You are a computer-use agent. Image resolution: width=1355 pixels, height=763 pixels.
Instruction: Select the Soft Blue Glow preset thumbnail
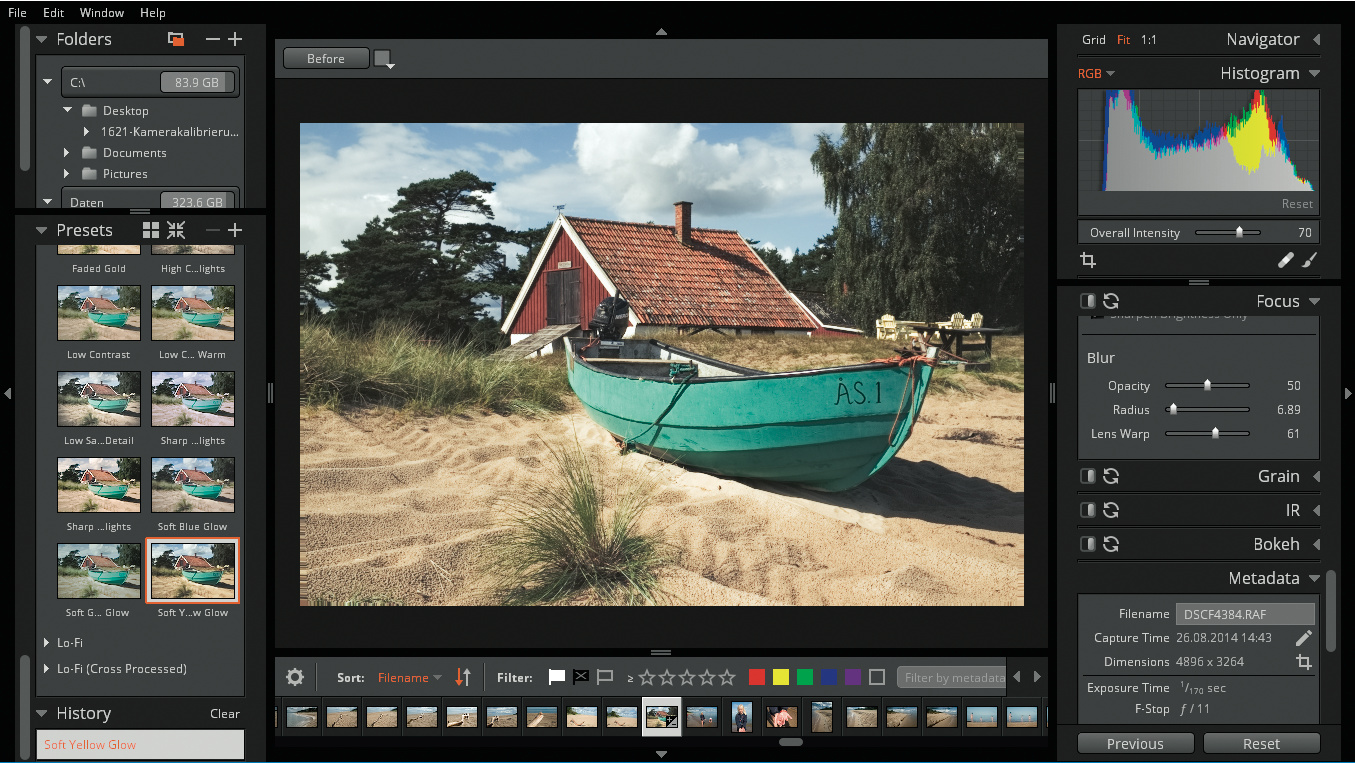click(x=193, y=486)
